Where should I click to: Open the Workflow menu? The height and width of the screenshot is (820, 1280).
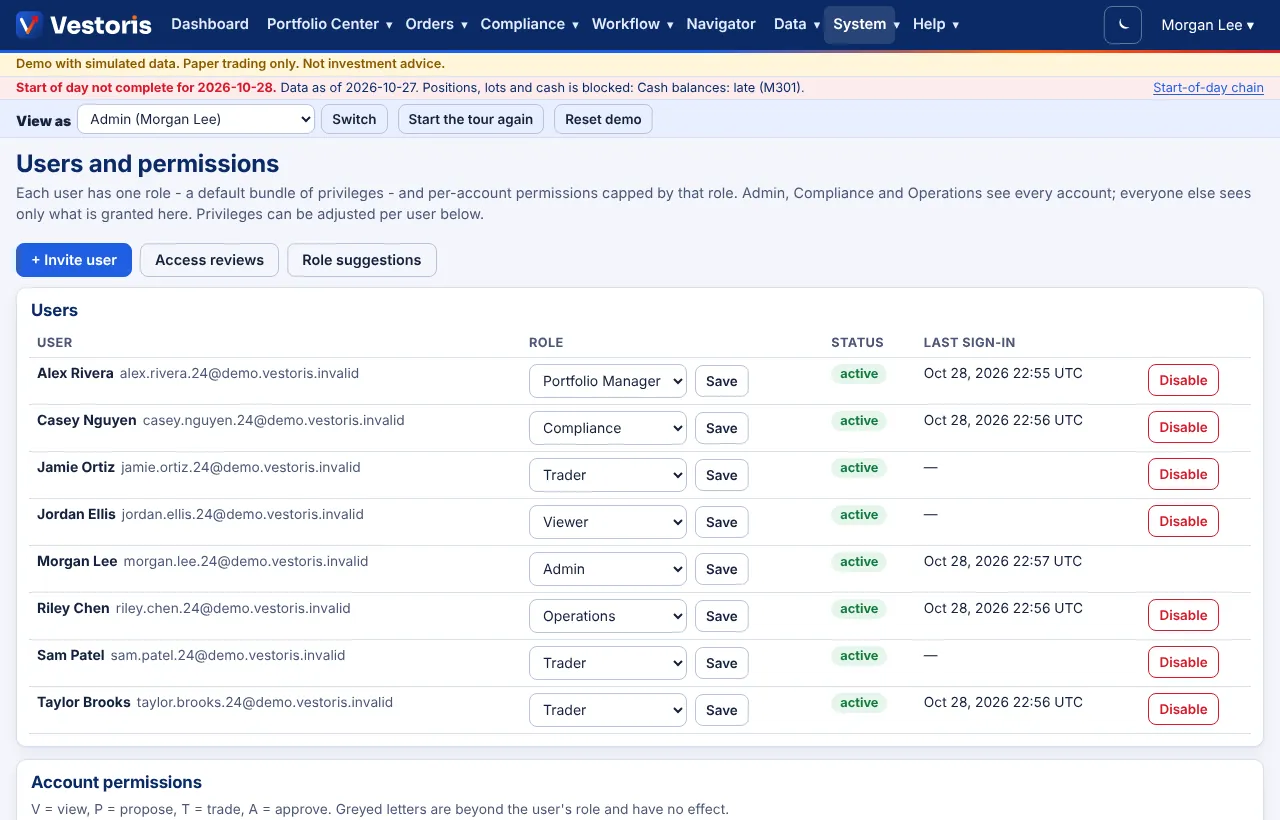click(x=632, y=24)
